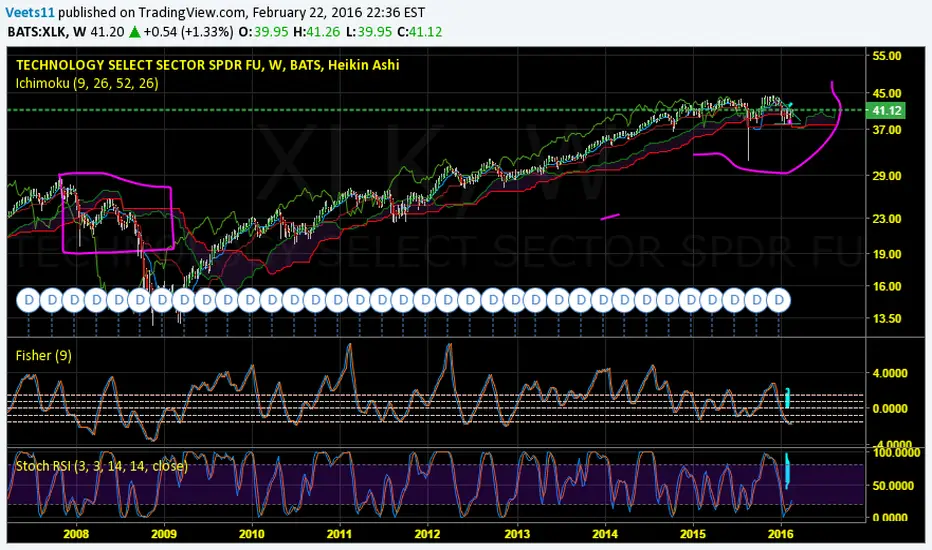Screen dimensions: 932x550
Task: Click the 2011 label on the time axis
Action: 339,534
